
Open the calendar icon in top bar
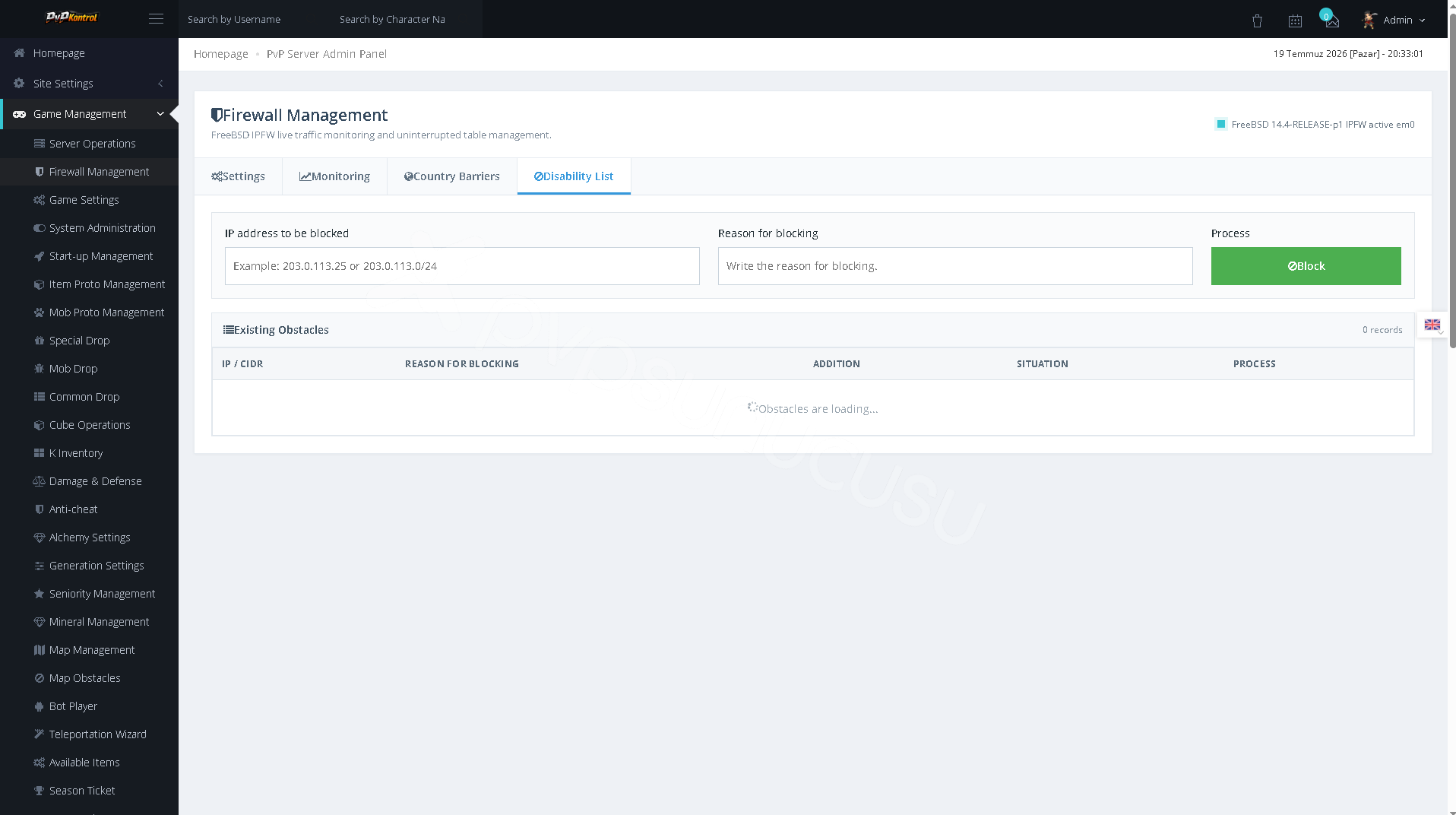point(1295,21)
